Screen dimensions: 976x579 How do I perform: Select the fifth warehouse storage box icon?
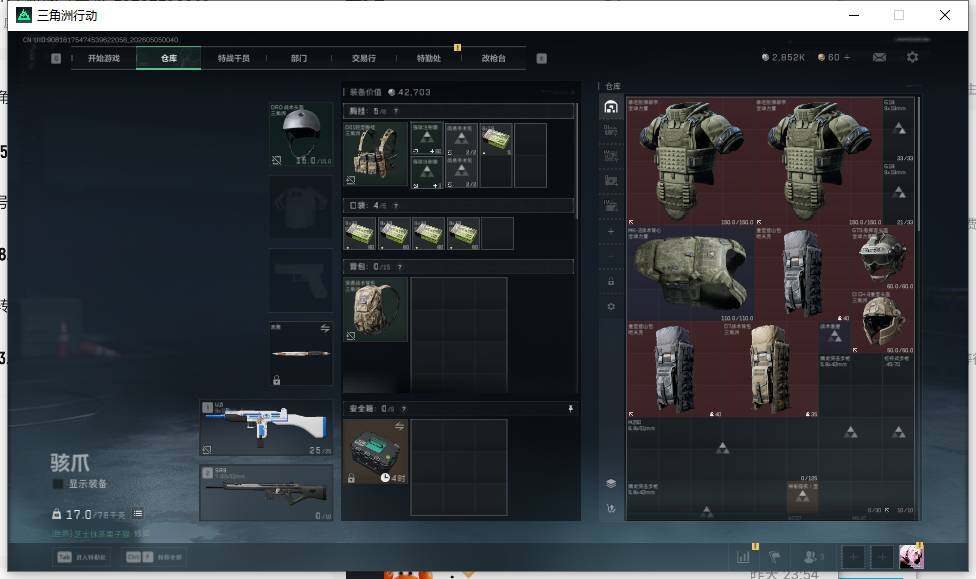click(x=611, y=205)
